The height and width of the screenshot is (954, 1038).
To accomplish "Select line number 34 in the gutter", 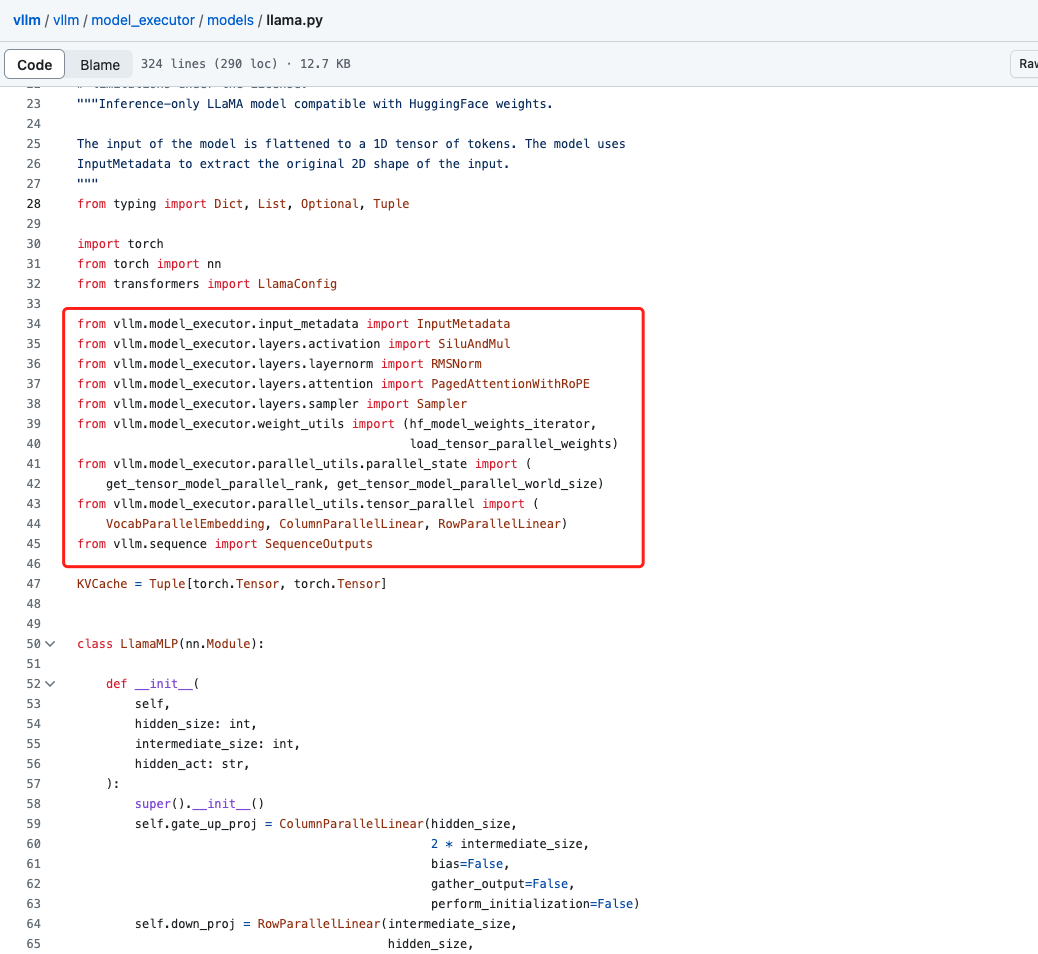I will point(33,324).
